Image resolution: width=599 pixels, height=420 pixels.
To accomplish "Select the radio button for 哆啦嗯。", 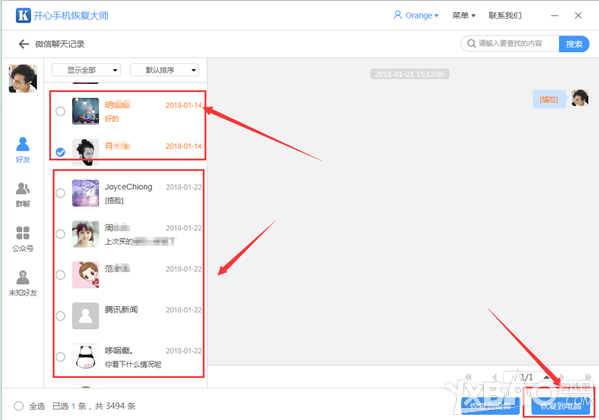I will click(60, 357).
